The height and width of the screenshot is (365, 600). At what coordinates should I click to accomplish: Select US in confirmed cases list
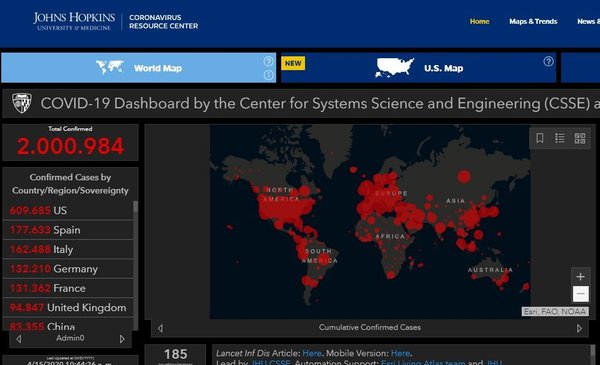[x=68, y=210]
